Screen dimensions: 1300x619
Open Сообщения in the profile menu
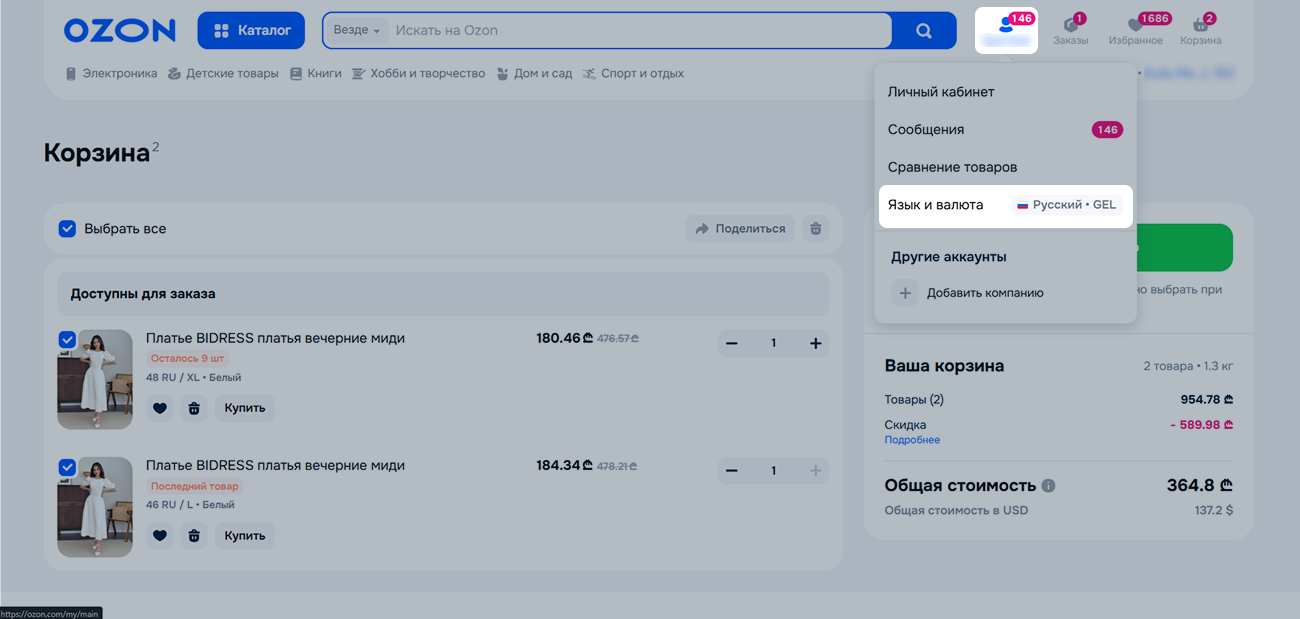[926, 130]
